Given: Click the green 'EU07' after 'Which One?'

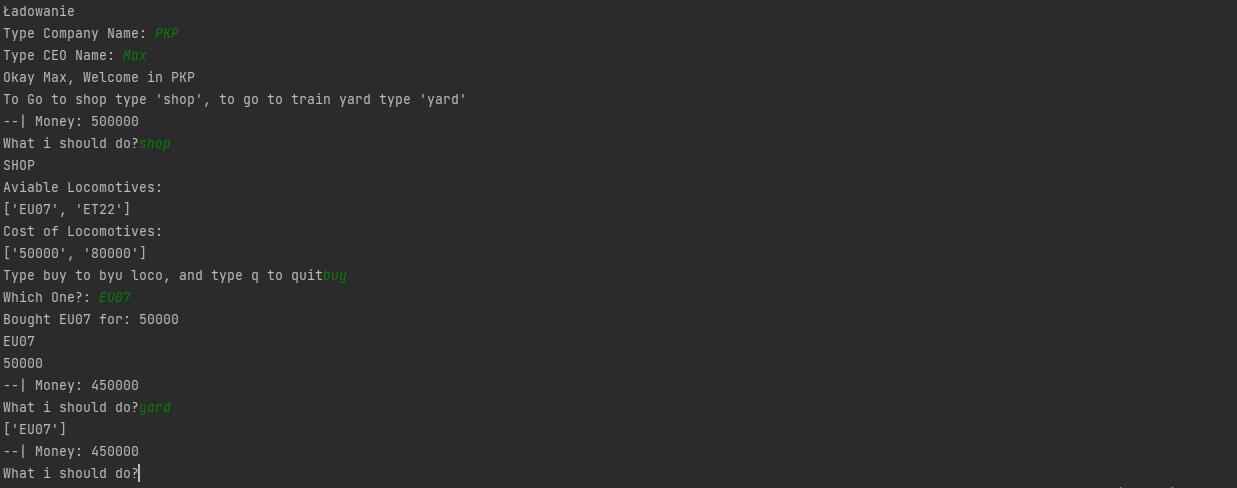Looking at the screenshot, I should coord(115,297).
